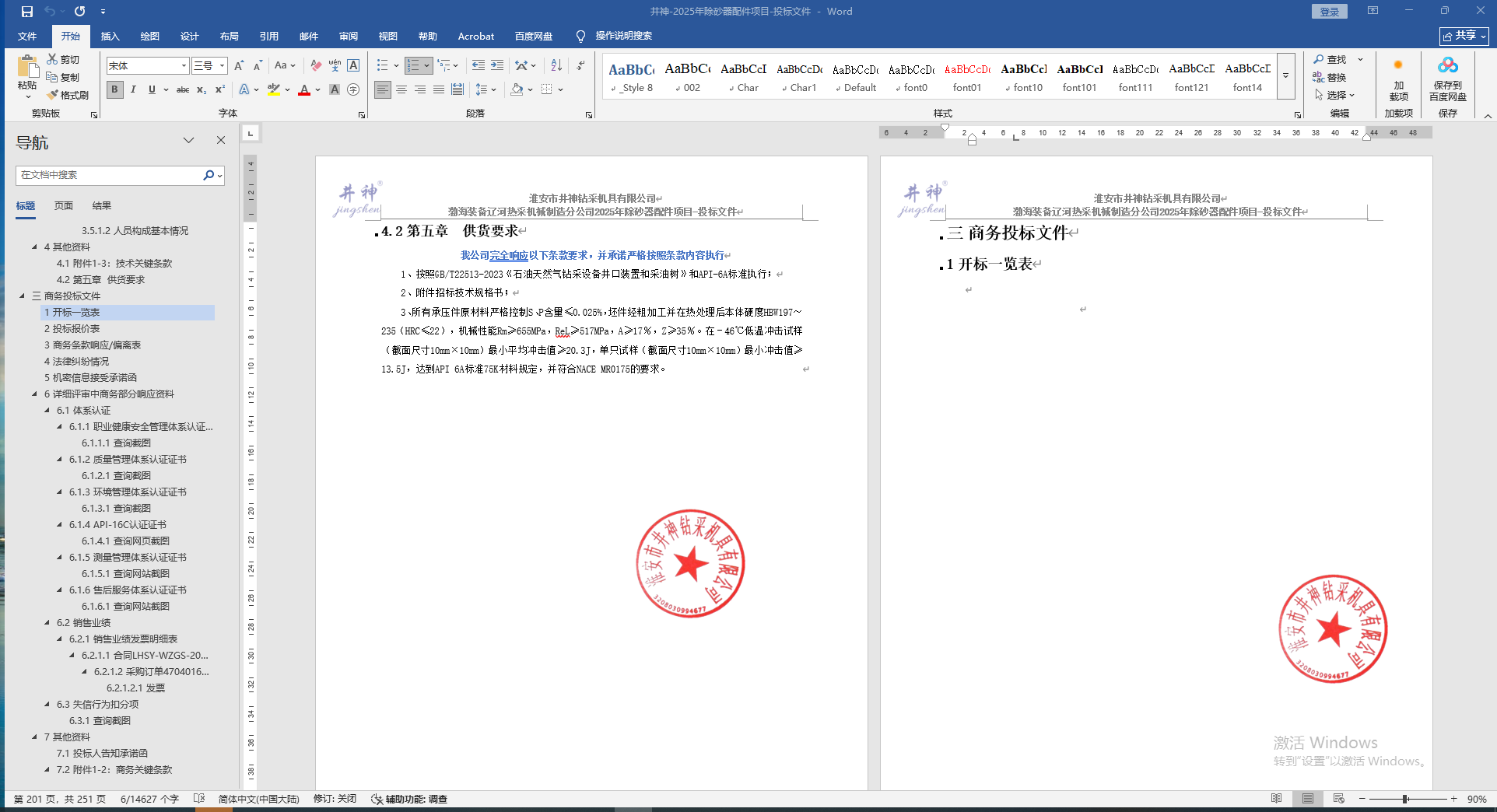Click the 登录 (Sign in) button
Viewport: 1497px width, 812px height.
pos(1330,12)
